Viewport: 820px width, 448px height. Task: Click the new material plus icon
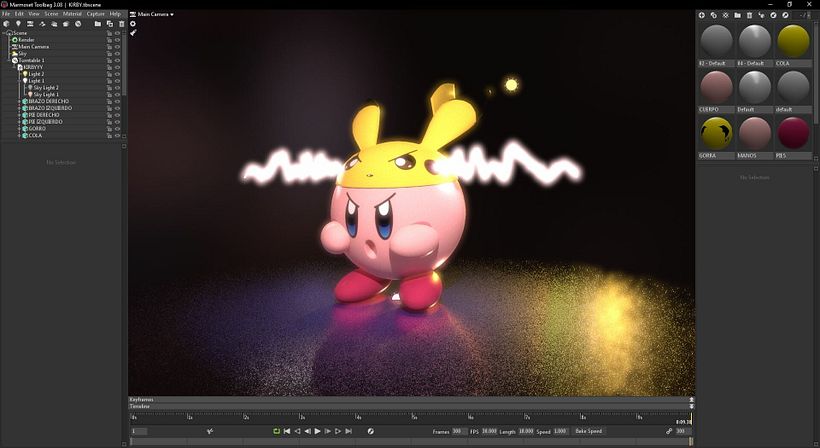tap(701, 15)
